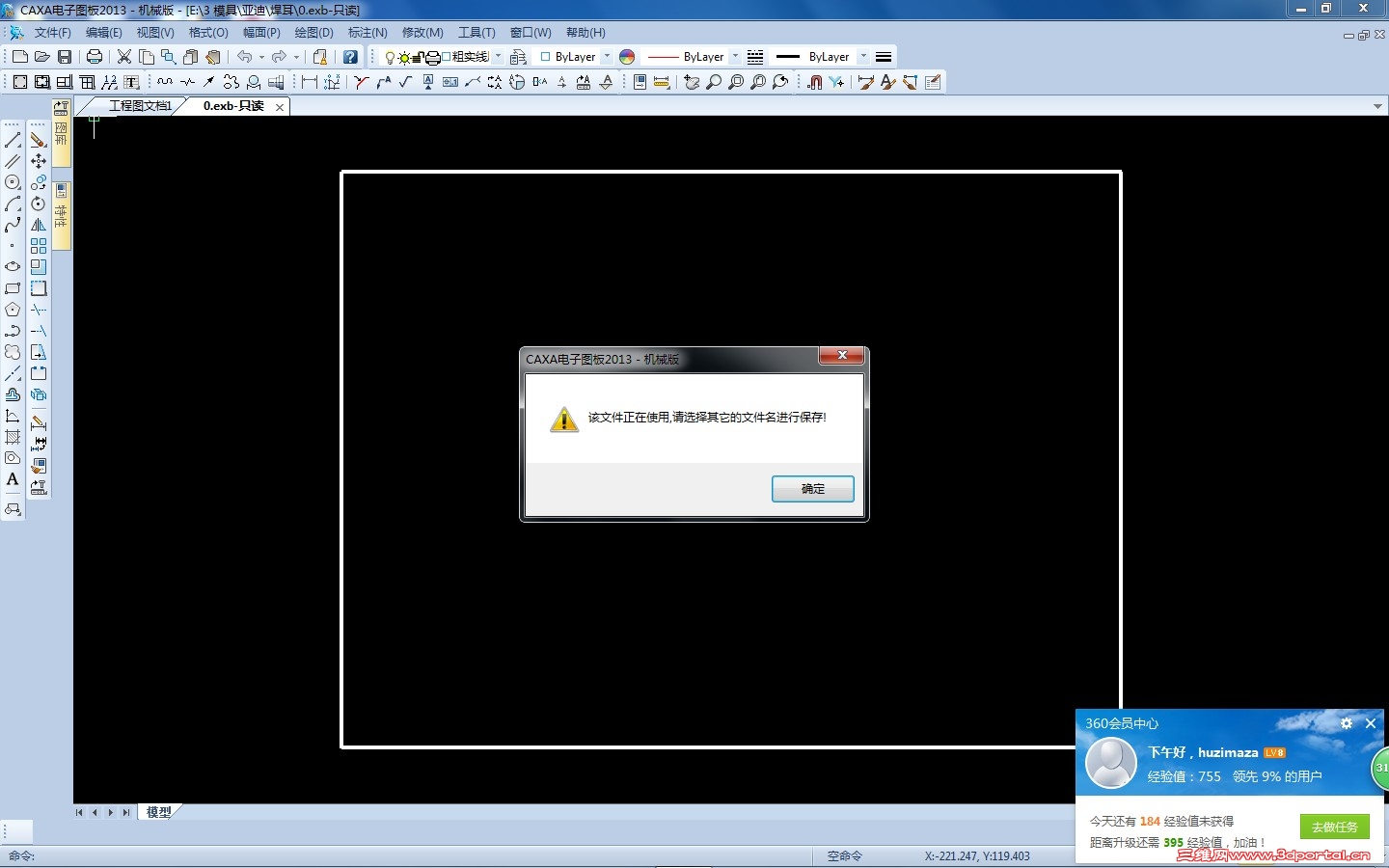Open an existing file via folder icon
Screen dimensions: 1389x868
coord(41,57)
